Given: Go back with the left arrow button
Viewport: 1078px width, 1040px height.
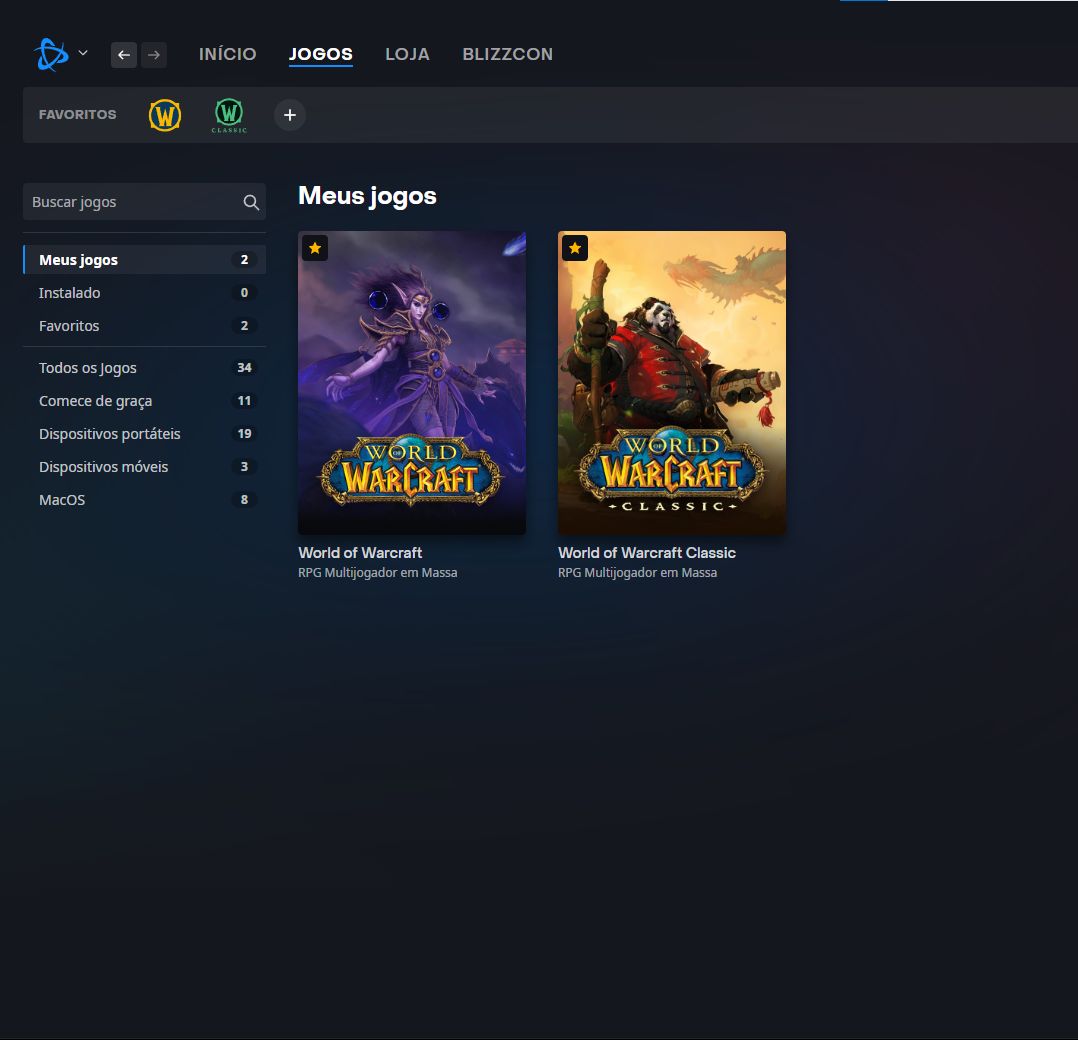Looking at the screenshot, I should [x=124, y=55].
